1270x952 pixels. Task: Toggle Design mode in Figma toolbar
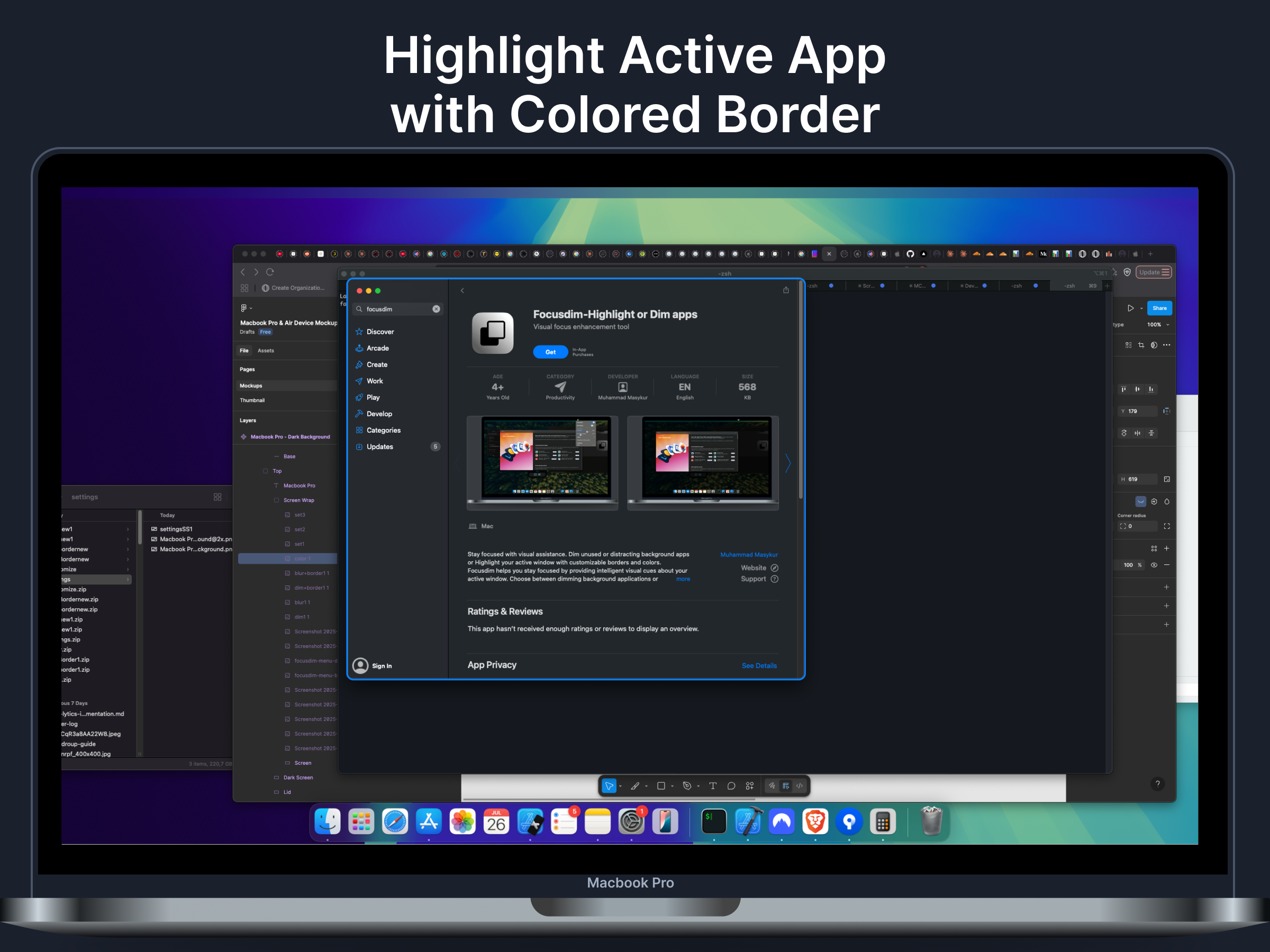[785, 785]
